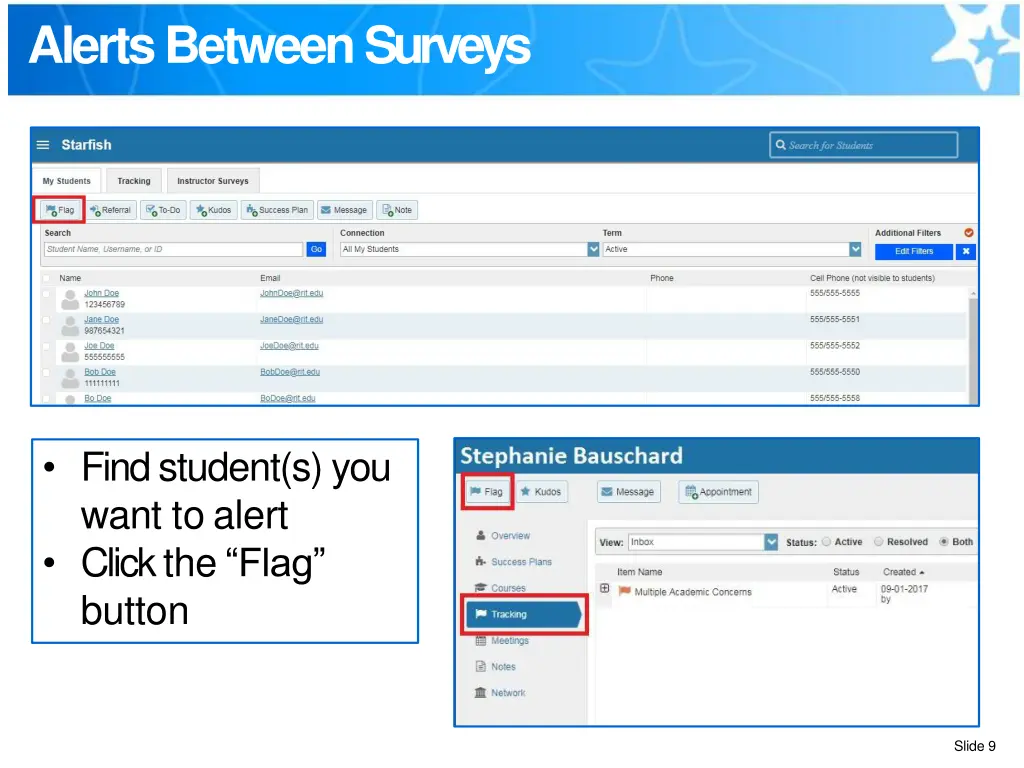The width and height of the screenshot is (1024, 768).
Task: Sort by the Item Name column header
Action: [639, 572]
